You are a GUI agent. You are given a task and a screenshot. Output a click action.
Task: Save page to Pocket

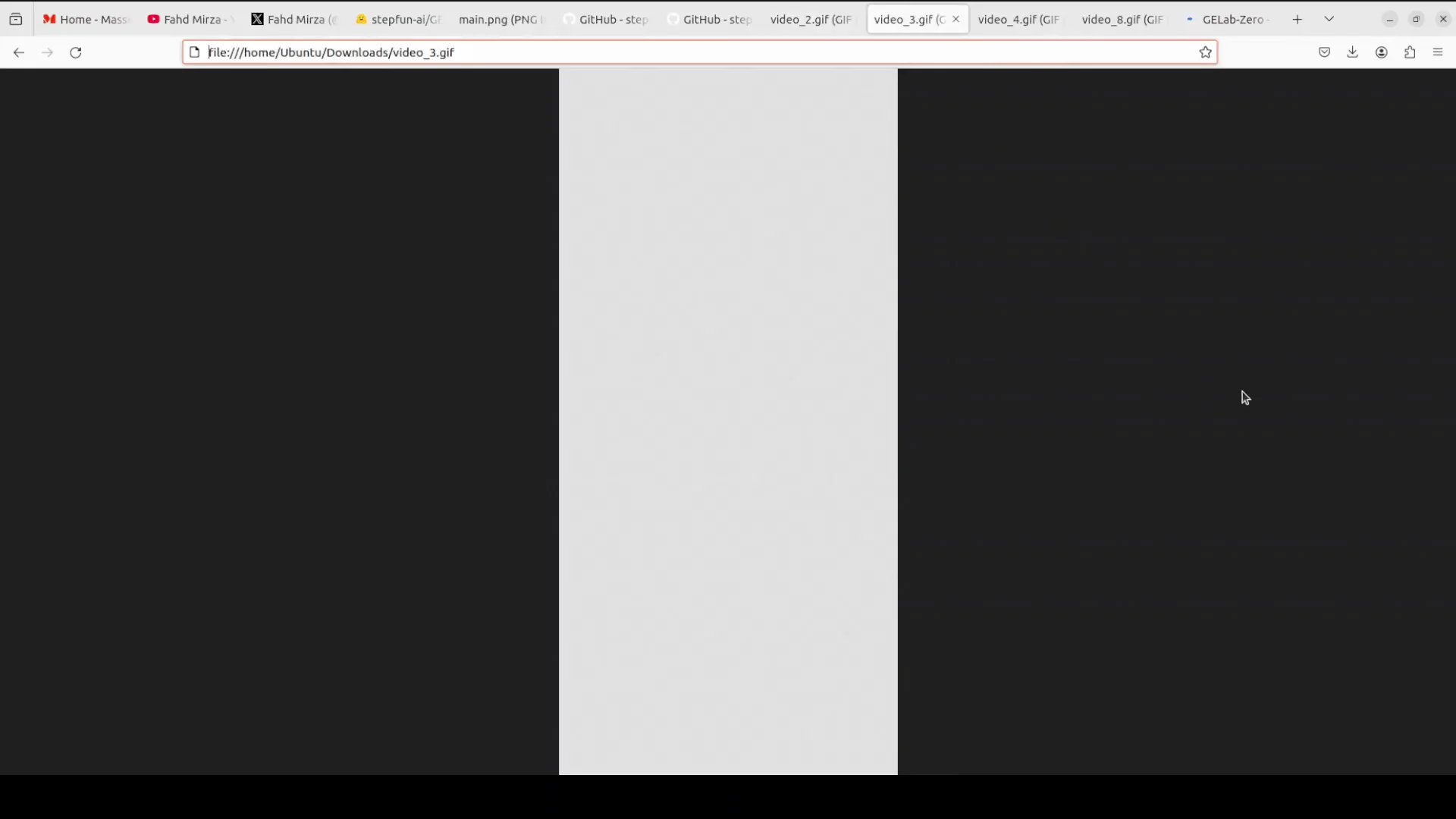[1325, 52]
